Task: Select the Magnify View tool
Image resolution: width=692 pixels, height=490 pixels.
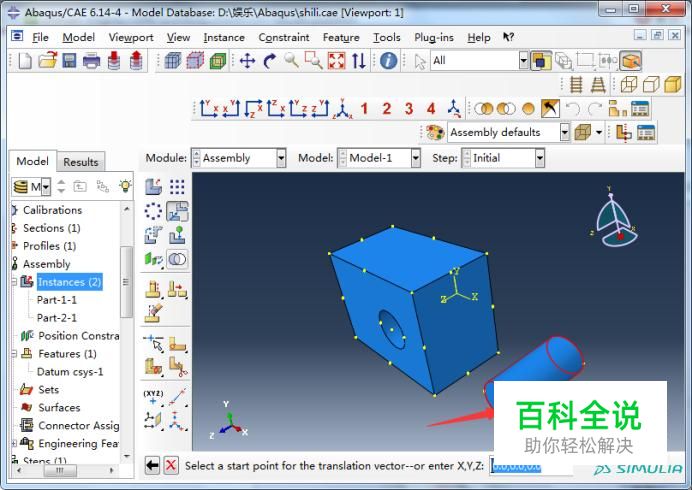Action: point(291,60)
